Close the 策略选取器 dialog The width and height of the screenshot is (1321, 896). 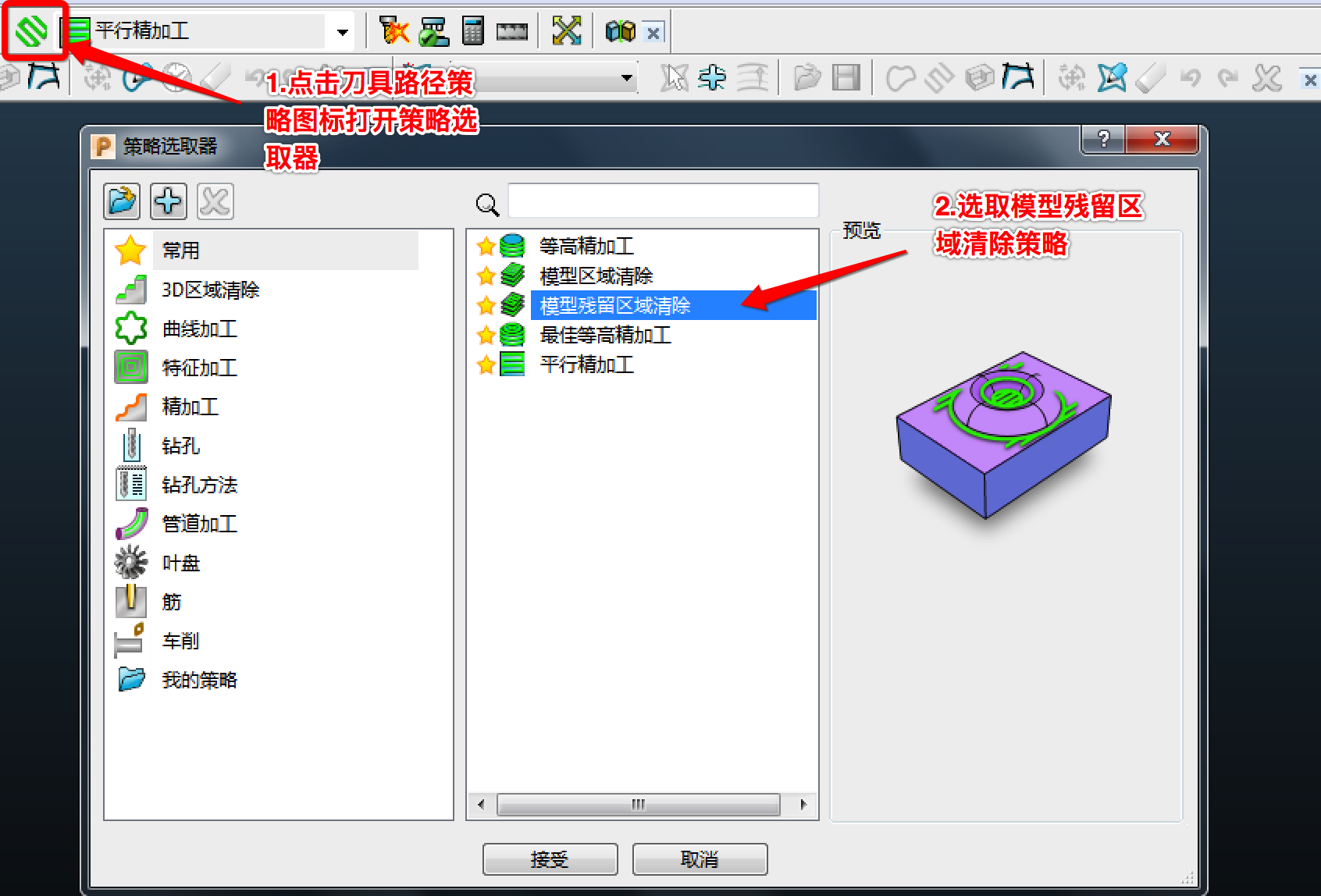tap(1162, 139)
